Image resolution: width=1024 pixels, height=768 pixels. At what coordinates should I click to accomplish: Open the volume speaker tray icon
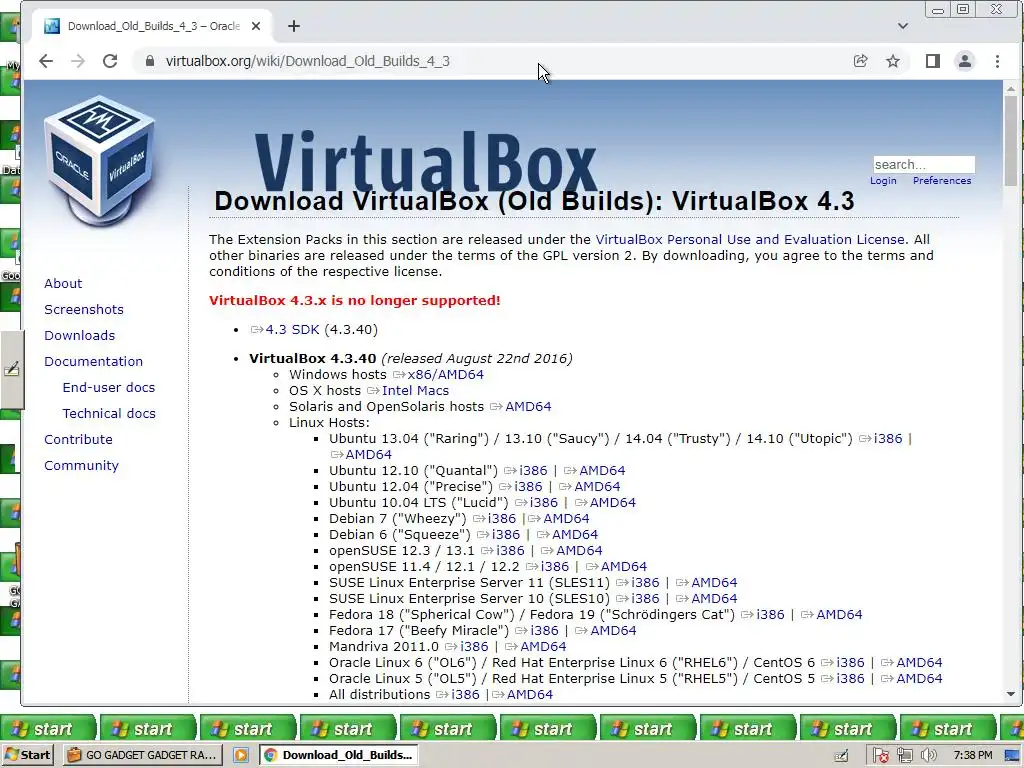928,756
